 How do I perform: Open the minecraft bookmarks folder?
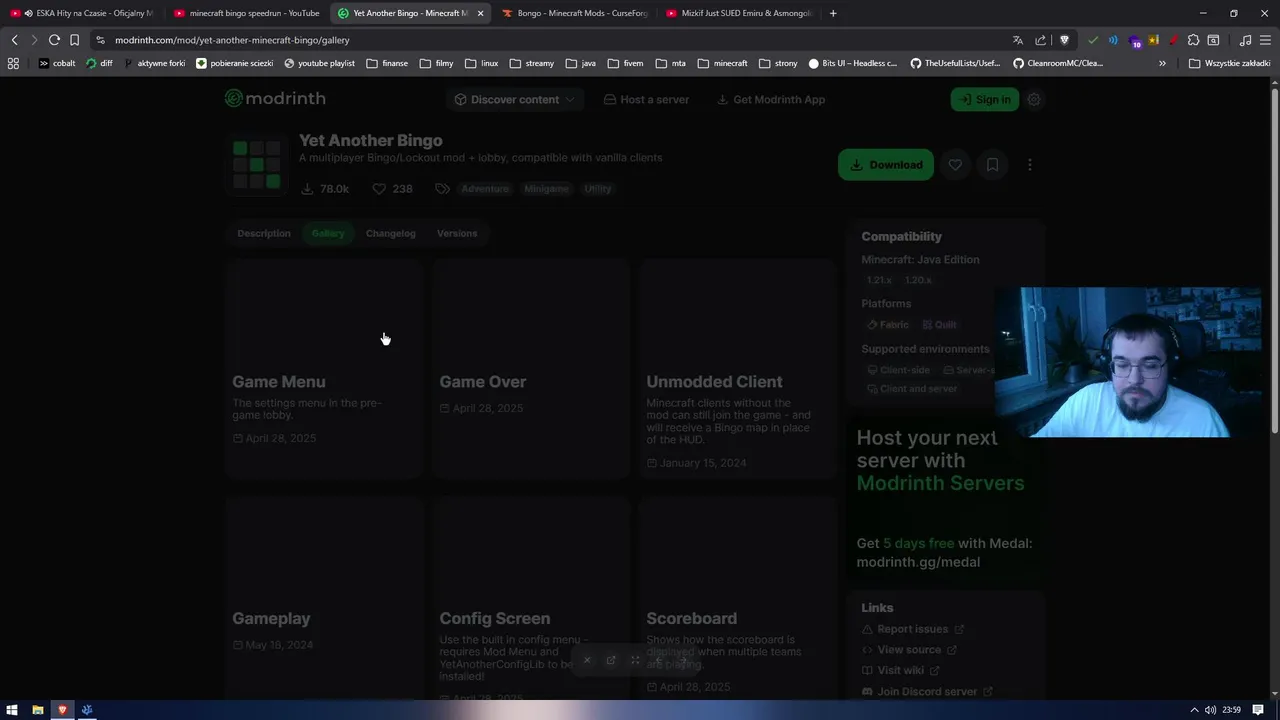(x=722, y=63)
